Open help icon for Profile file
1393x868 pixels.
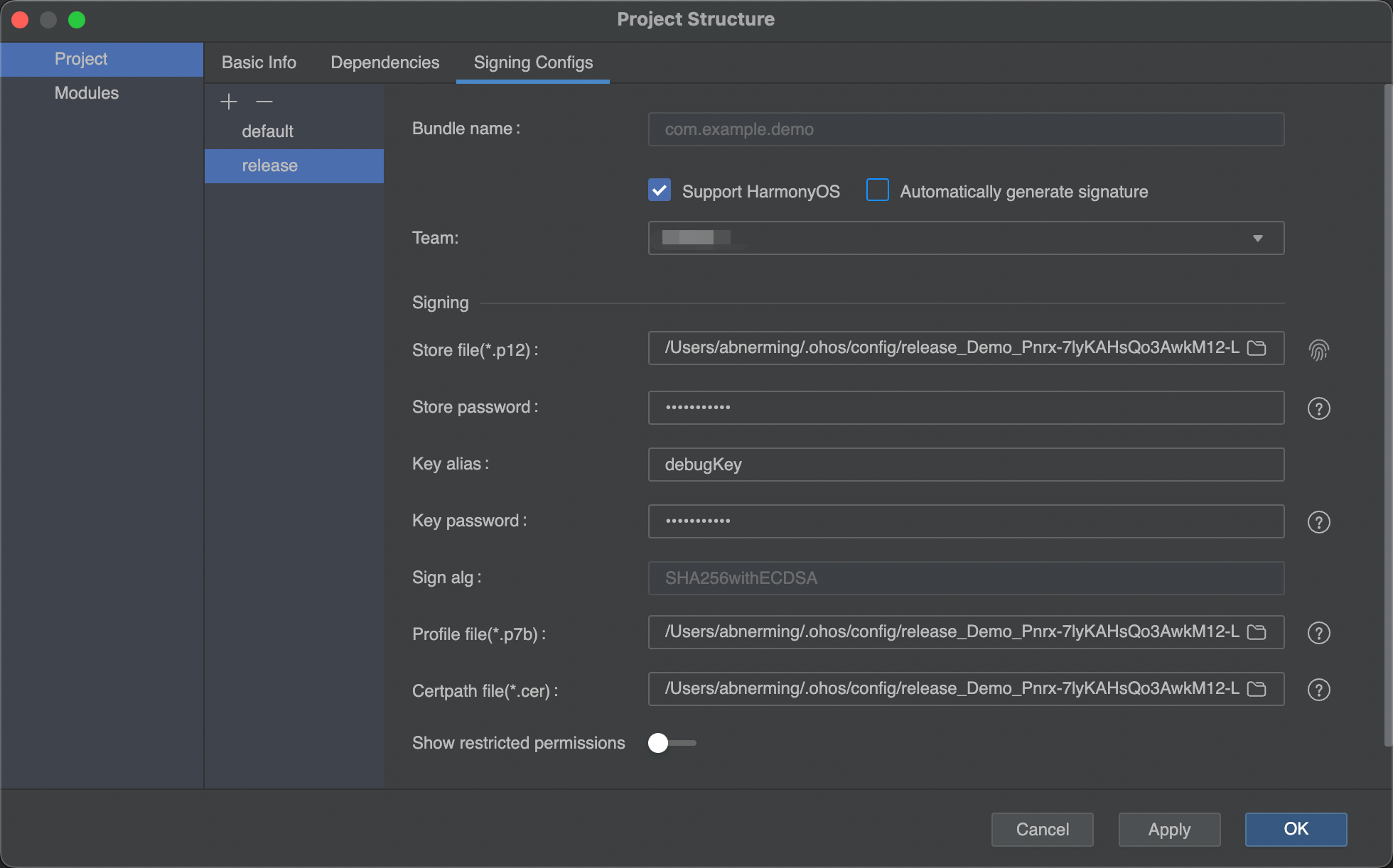pos(1318,633)
